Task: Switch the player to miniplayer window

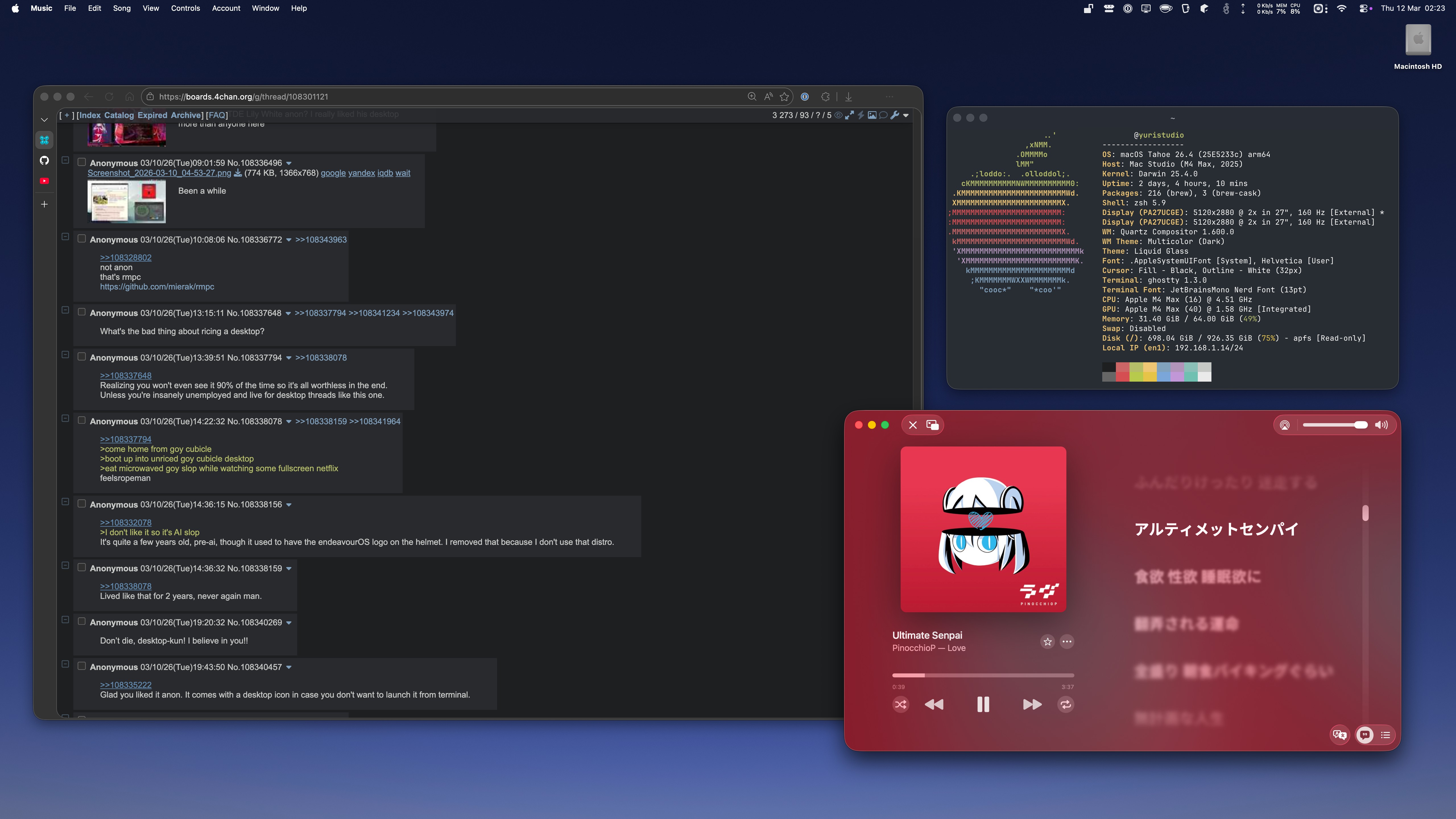Action: tap(932, 425)
